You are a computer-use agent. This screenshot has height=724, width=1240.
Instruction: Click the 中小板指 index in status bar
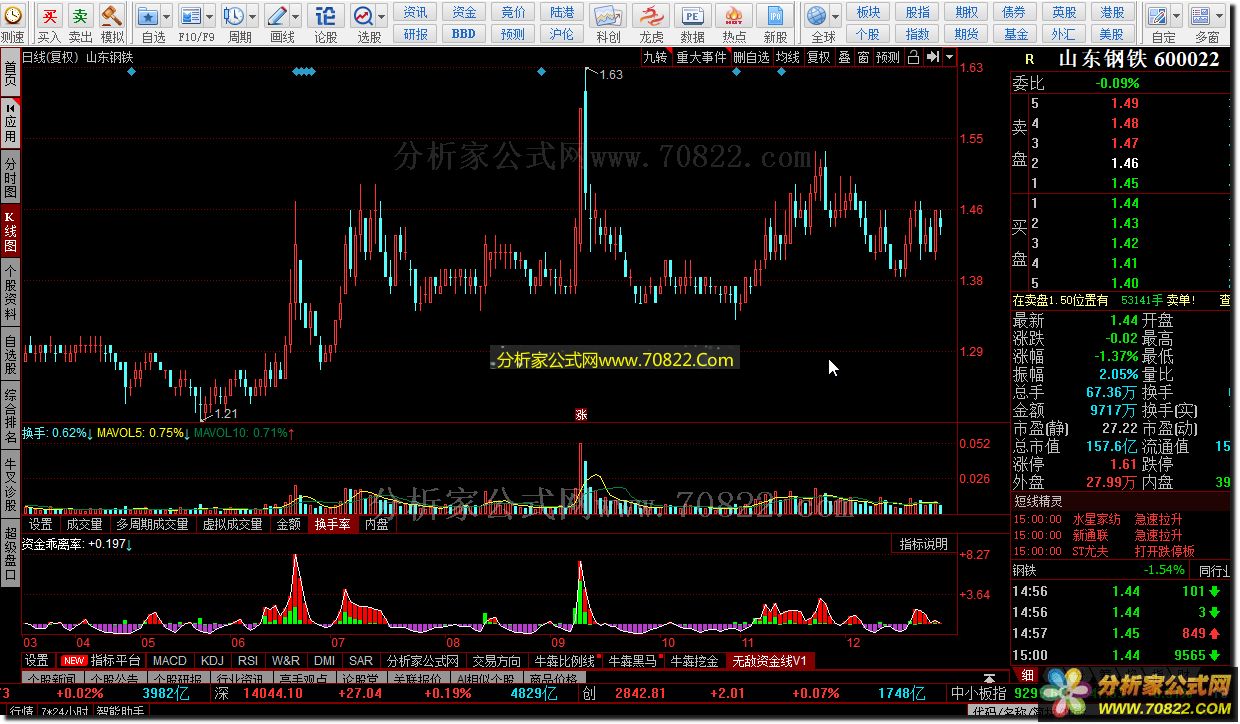(x=979, y=693)
